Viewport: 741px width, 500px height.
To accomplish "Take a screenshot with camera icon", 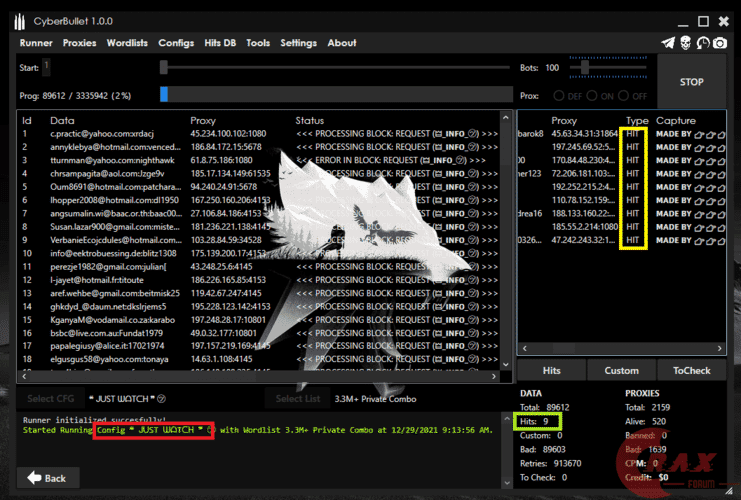I will [x=720, y=43].
